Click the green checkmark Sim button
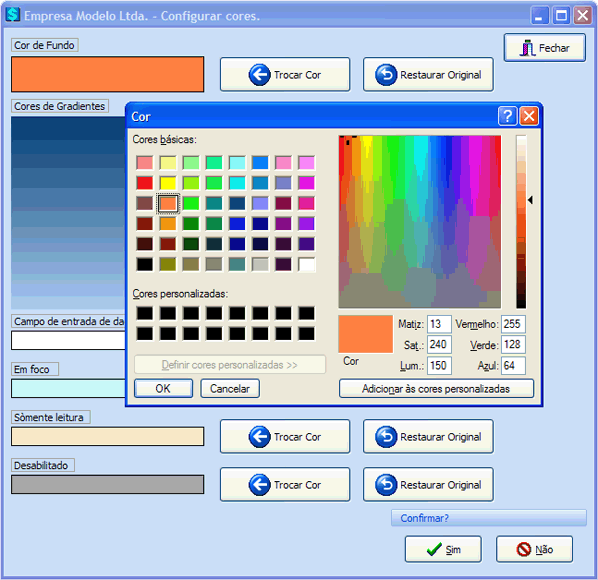 click(443, 549)
